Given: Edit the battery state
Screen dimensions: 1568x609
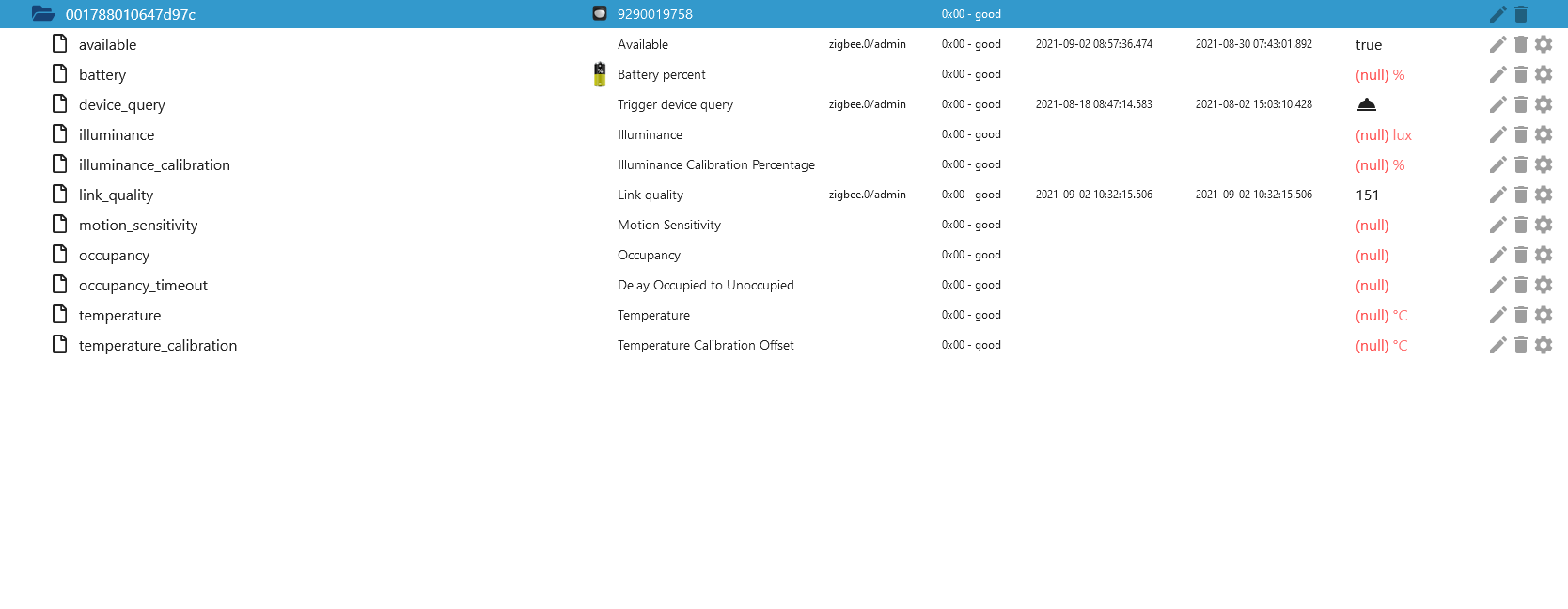Looking at the screenshot, I should [x=1498, y=74].
